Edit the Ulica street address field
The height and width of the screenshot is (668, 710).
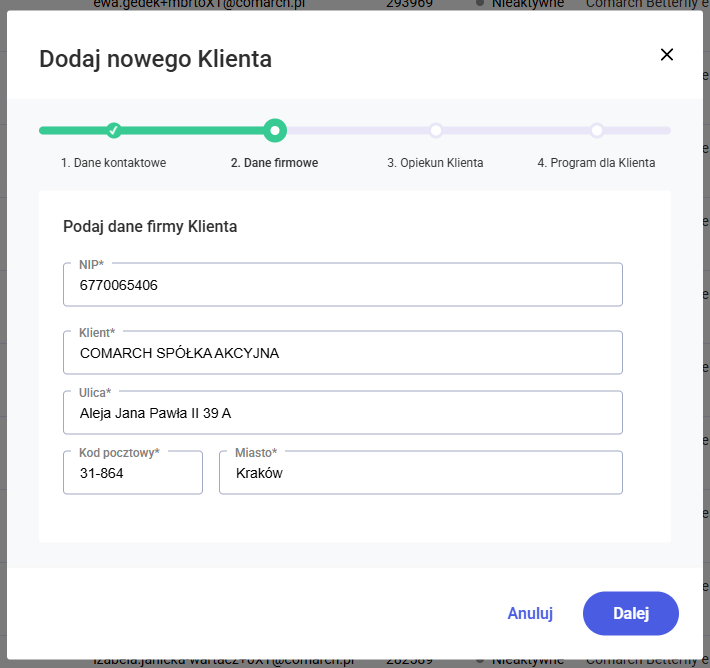click(342, 413)
